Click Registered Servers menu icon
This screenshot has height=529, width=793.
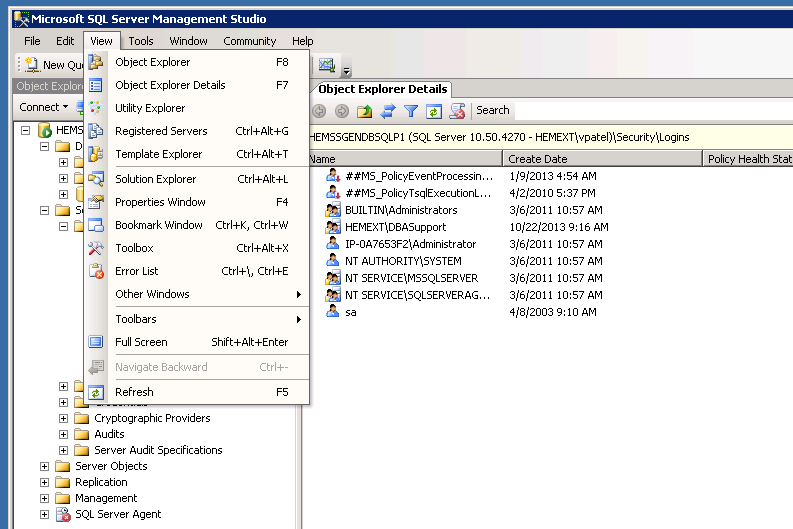(x=96, y=131)
